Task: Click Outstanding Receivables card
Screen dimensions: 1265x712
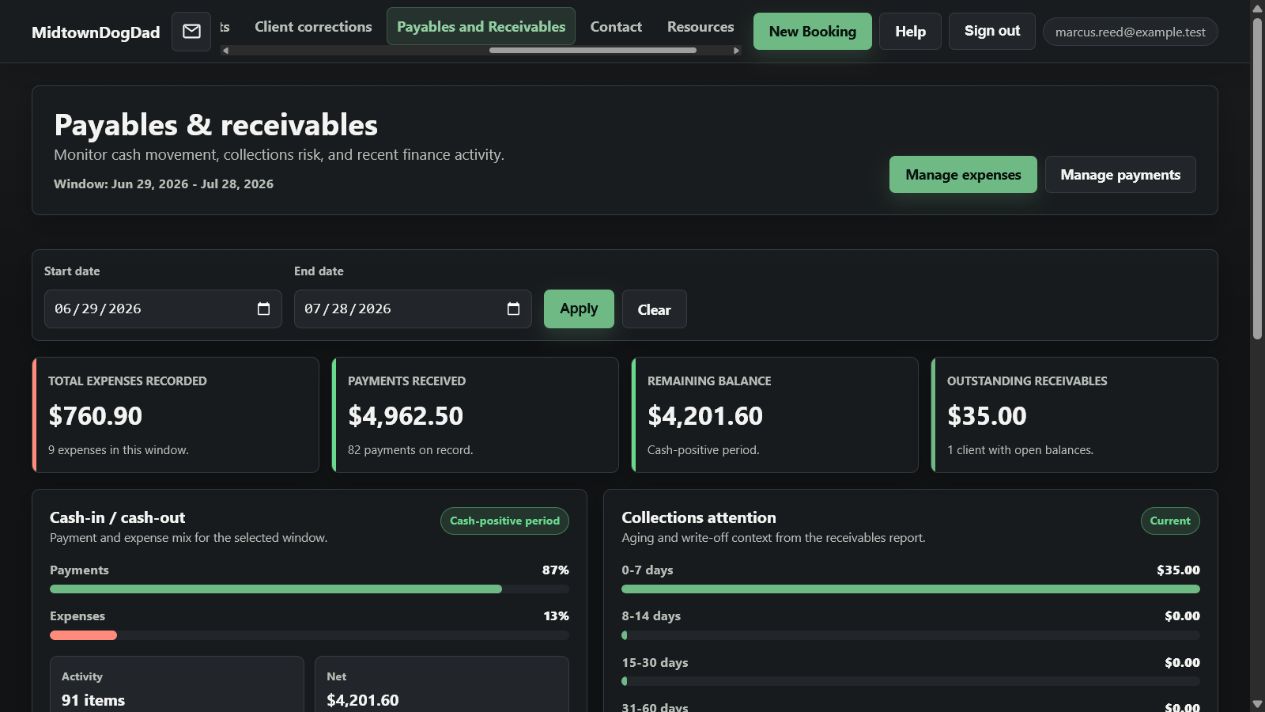Action: click(x=1075, y=415)
